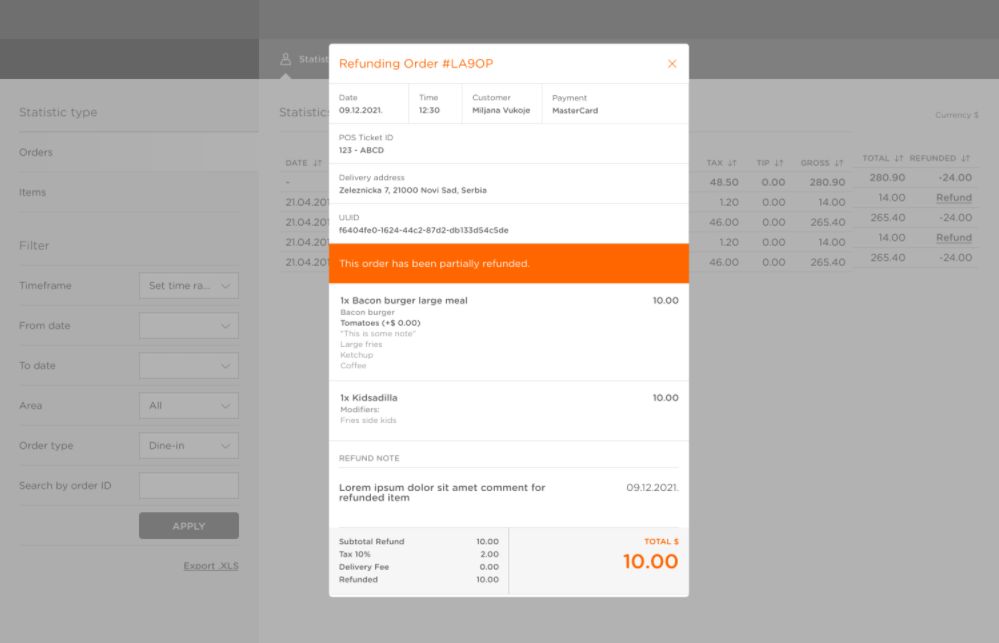Open the Timeframe dropdown
The width and height of the screenshot is (999, 643).
(x=188, y=286)
